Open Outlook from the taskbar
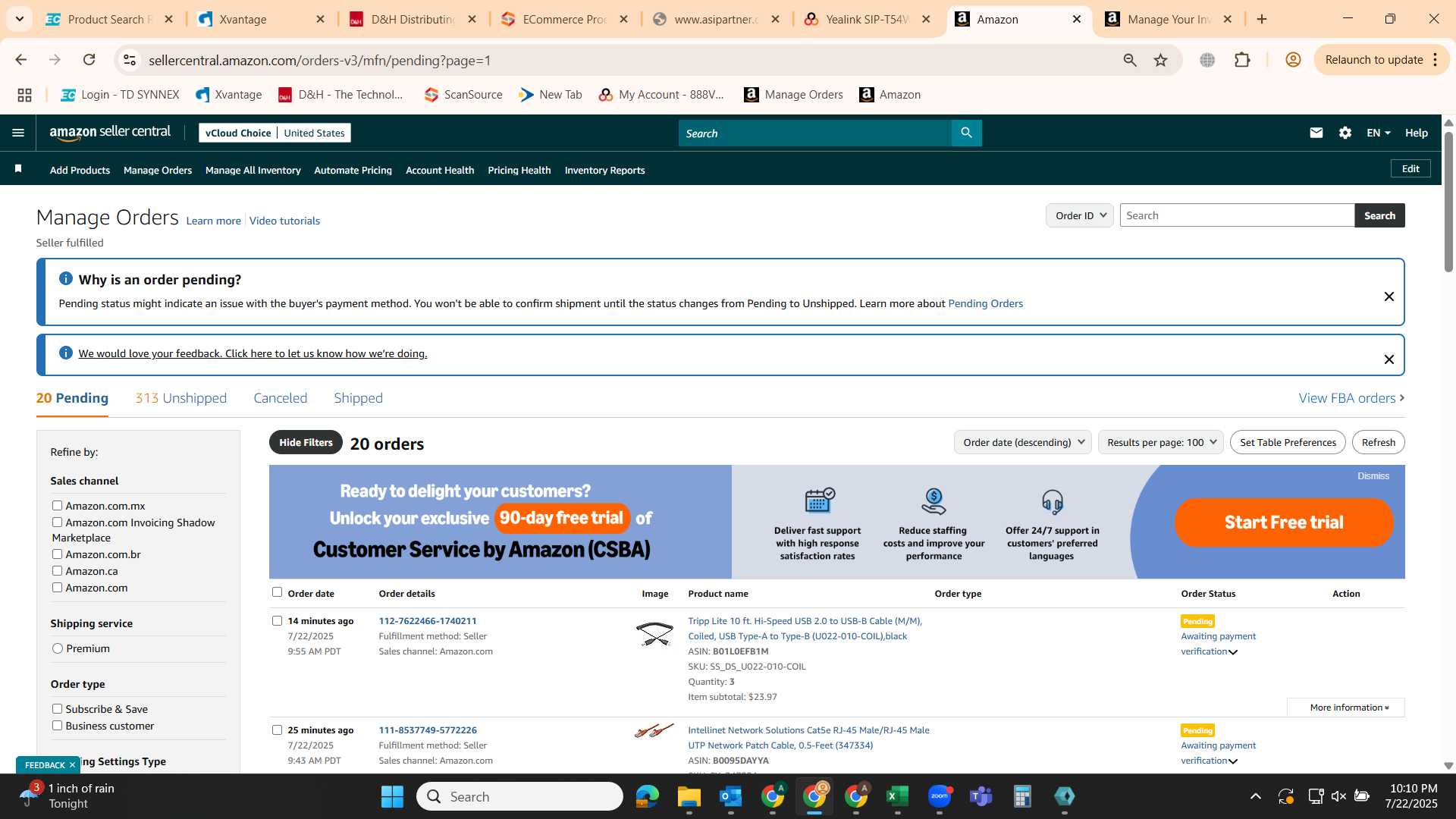This screenshot has height=819, width=1456. [730, 796]
